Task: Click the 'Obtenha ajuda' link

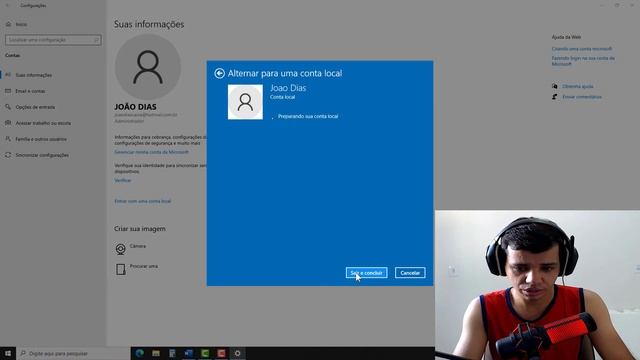Action: click(578, 87)
